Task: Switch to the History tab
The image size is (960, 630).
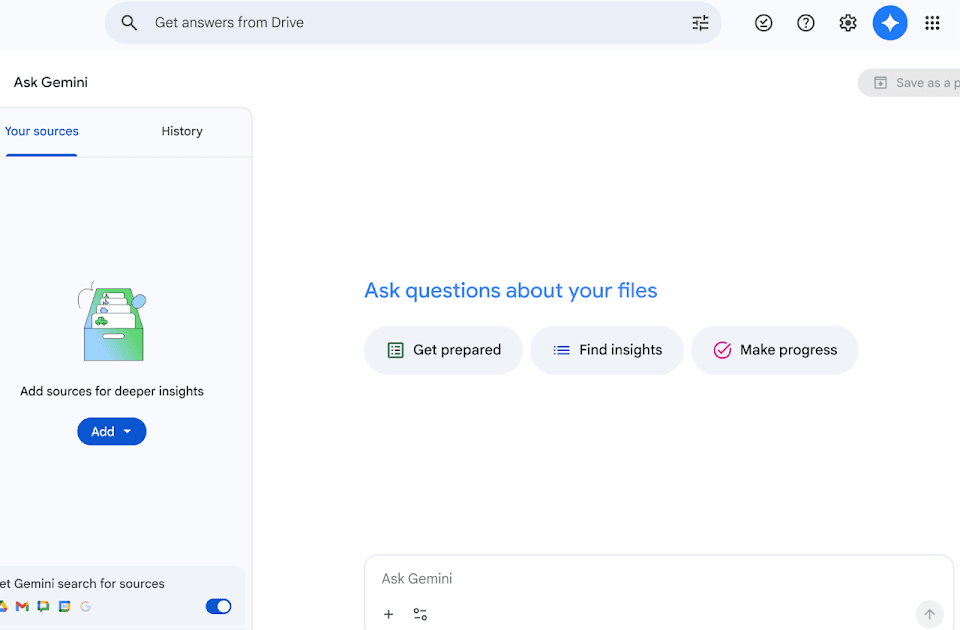Action: pyautogui.click(x=182, y=131)
